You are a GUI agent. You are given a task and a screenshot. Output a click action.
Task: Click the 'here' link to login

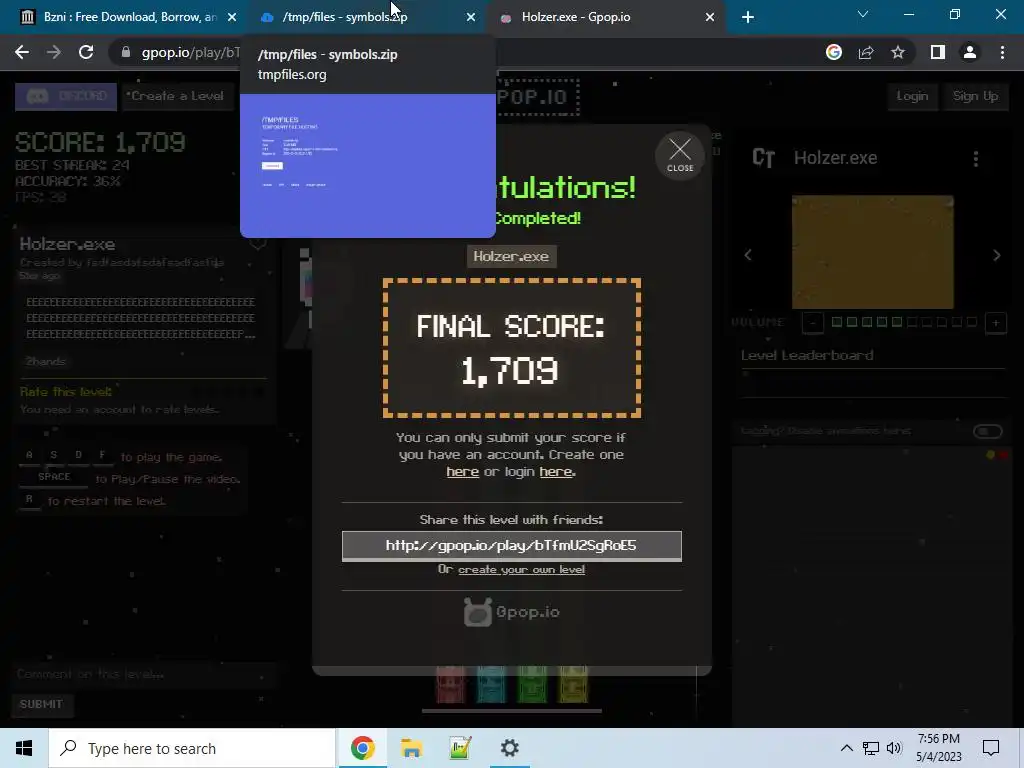pos(556,472)
